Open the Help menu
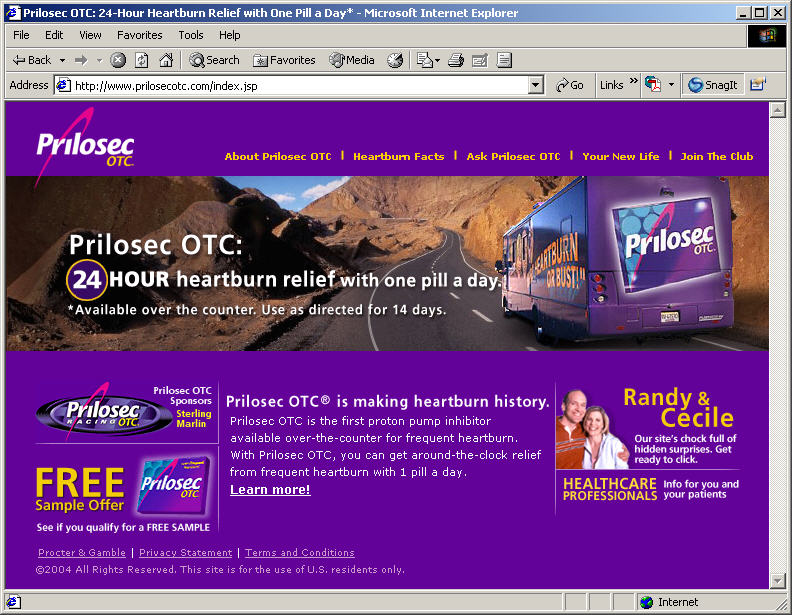The image size is (792, 615). point(229,35)
